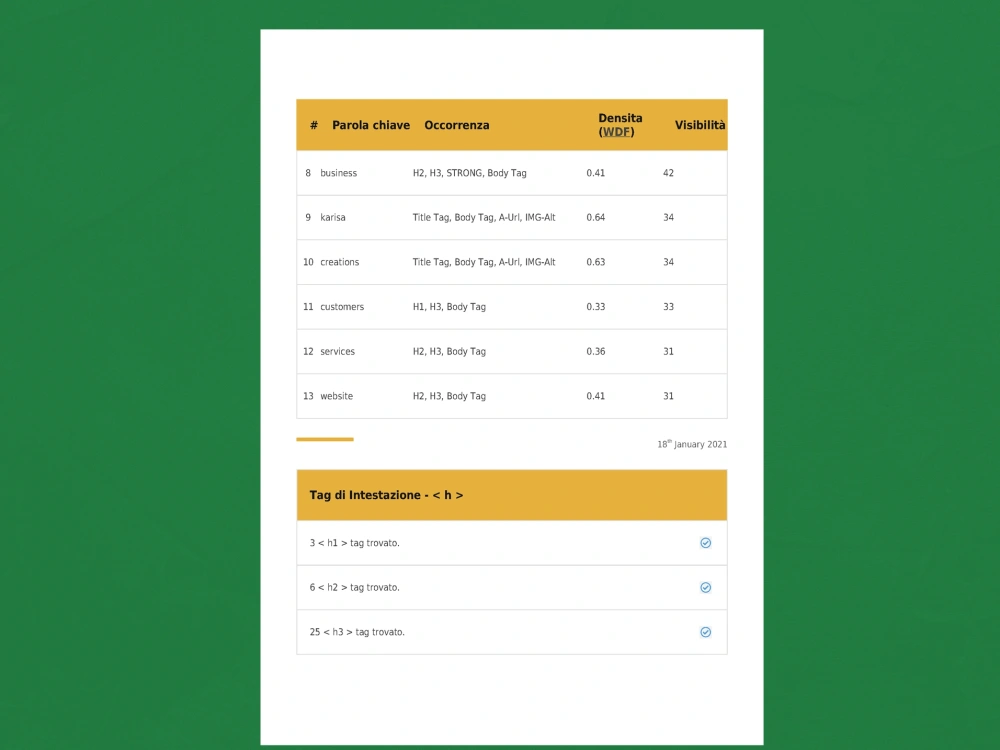1000x750 pixels.
Task: Select the keyword 'customers'
Action: [x=342, y=307]
